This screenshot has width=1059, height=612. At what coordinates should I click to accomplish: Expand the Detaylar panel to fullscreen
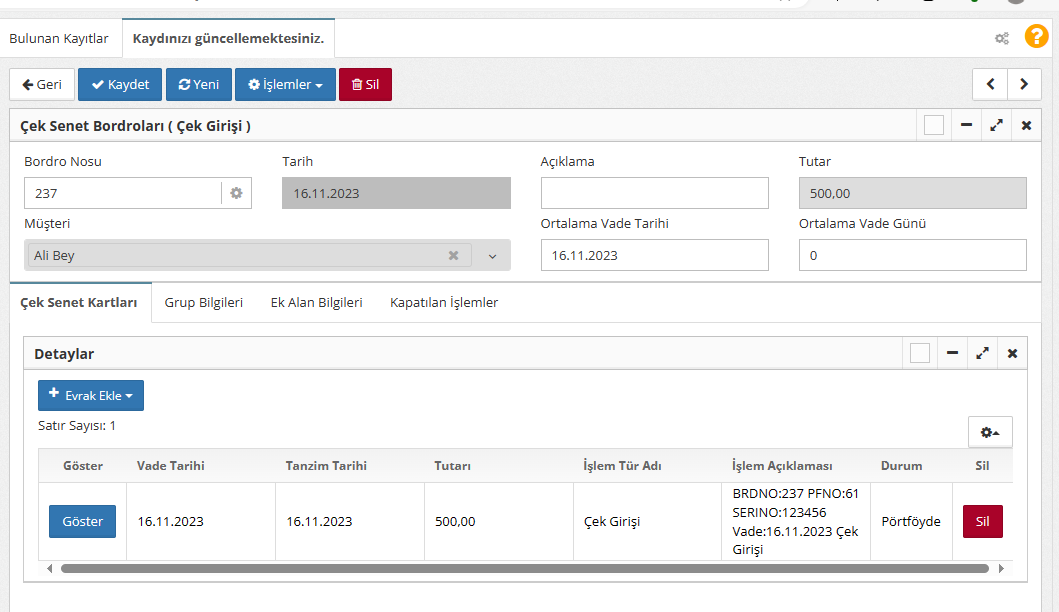[983, 353]
